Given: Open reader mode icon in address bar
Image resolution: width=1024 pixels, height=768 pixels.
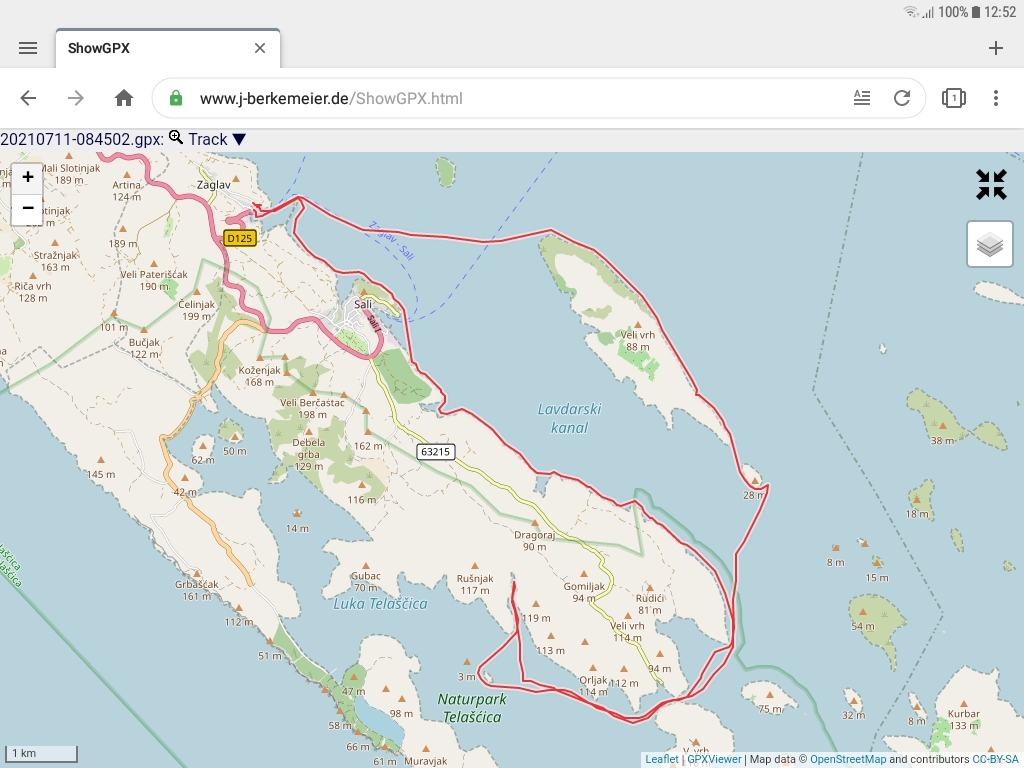Looking at the screenshot, I should tap(862, 98).
